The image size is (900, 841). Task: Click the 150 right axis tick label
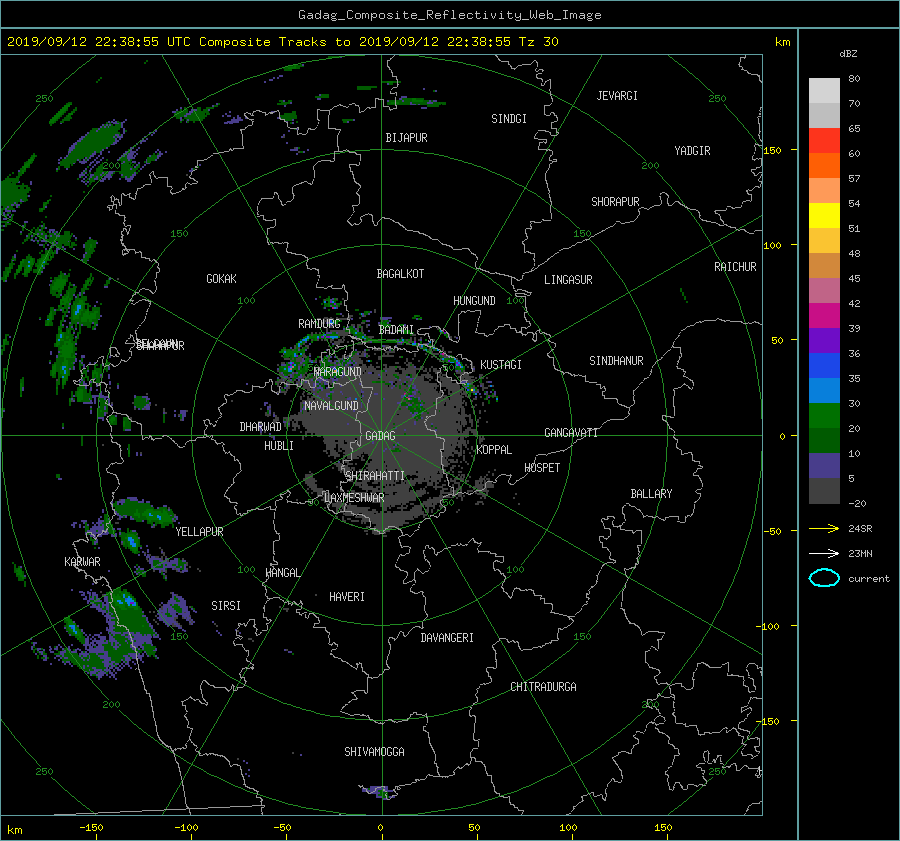773,150
